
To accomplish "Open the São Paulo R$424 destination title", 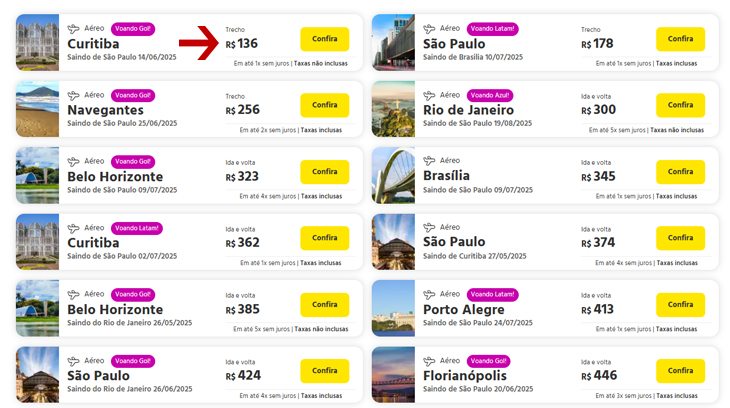I will tap(99, 375).
